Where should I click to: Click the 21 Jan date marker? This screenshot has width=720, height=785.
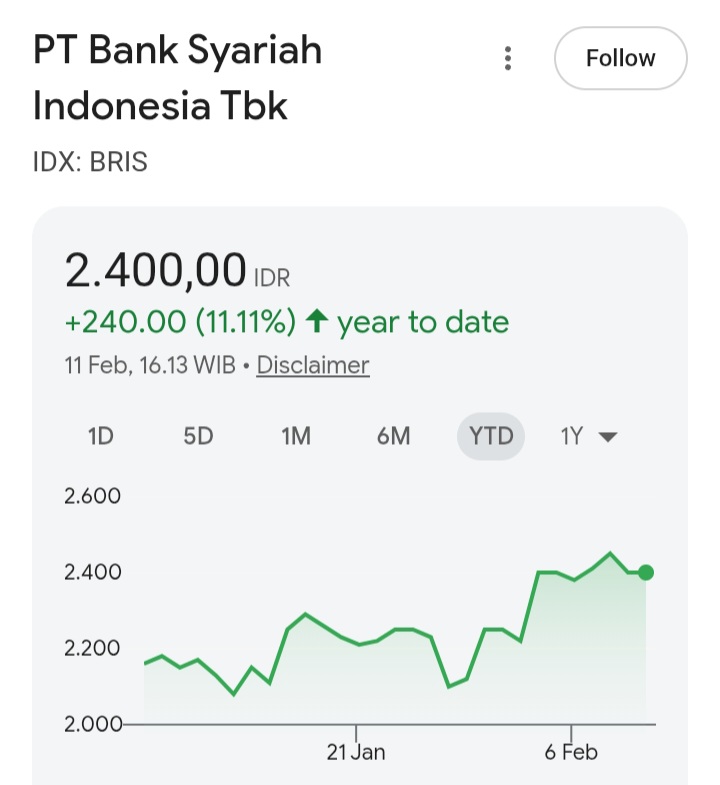click(x=356, y=752)
